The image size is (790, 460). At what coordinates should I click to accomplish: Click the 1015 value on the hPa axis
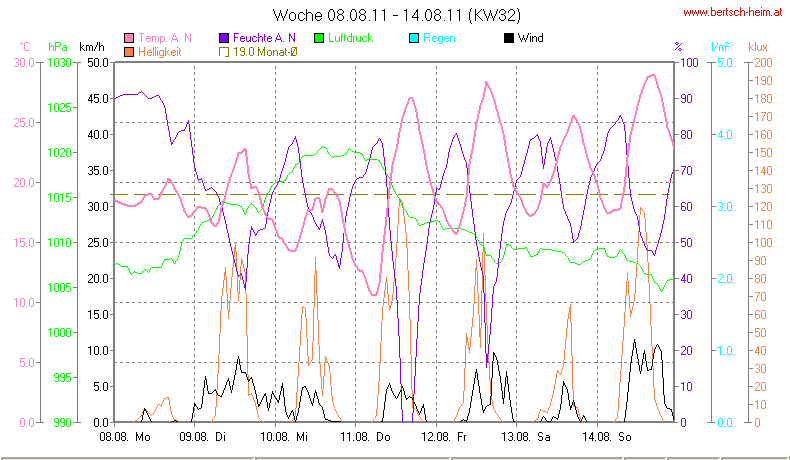pos(59,198)
